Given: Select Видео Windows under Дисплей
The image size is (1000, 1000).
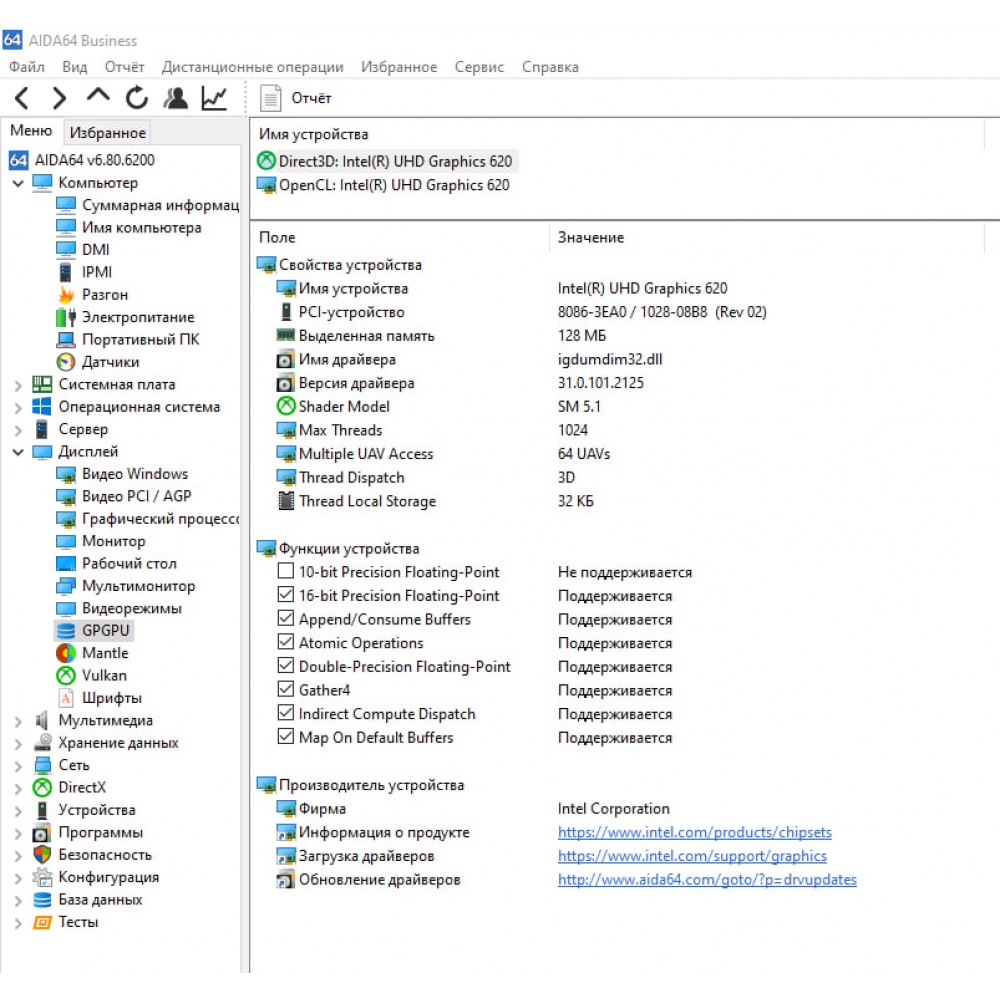Looking at the screenshot, I should [122, 474].
